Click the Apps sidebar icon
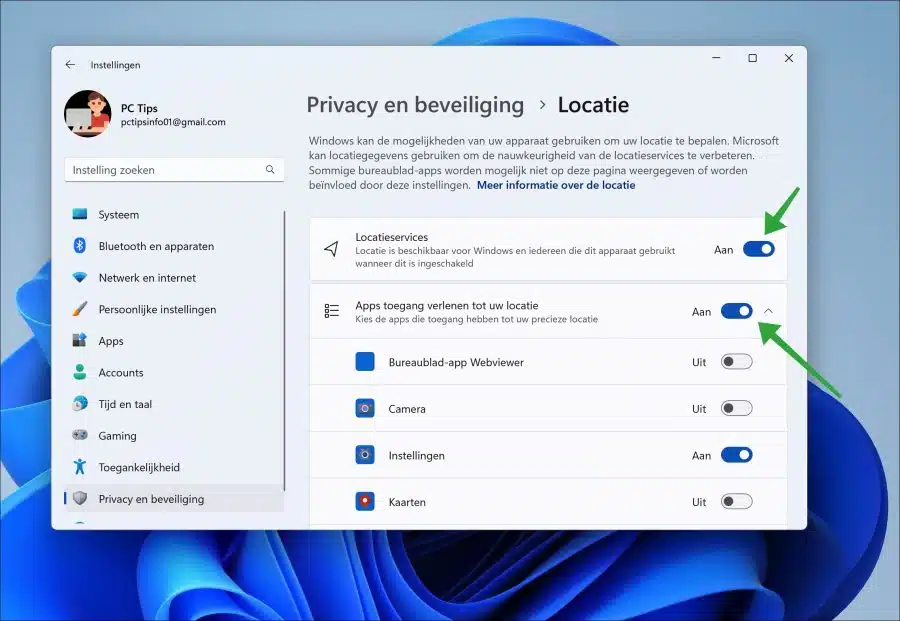This screenshot has width=900, height=621. [80, 340]
